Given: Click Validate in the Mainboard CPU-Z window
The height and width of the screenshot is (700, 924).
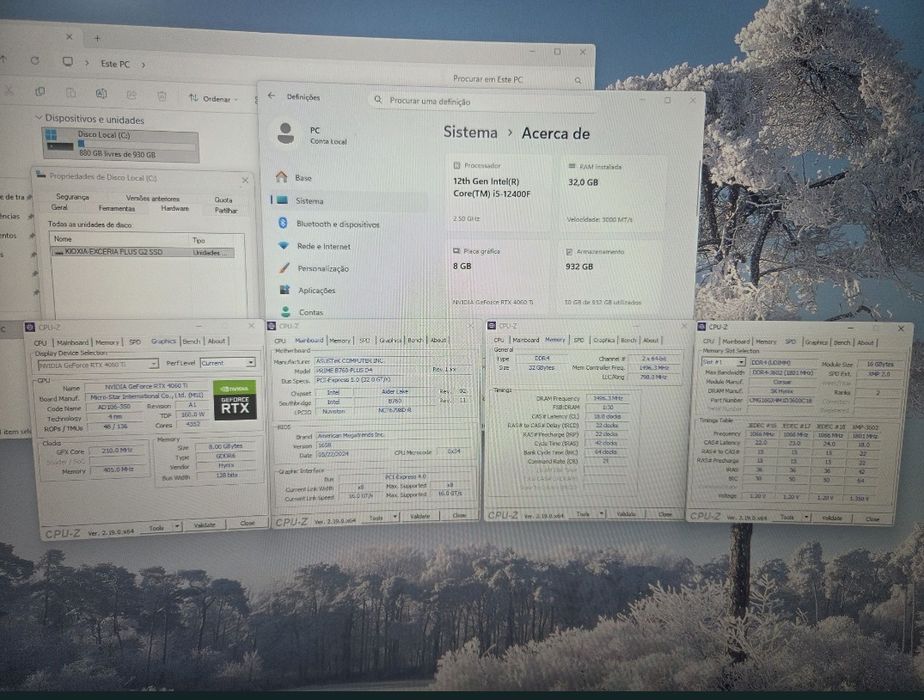Looking at the screenshot, I should 420,516.
